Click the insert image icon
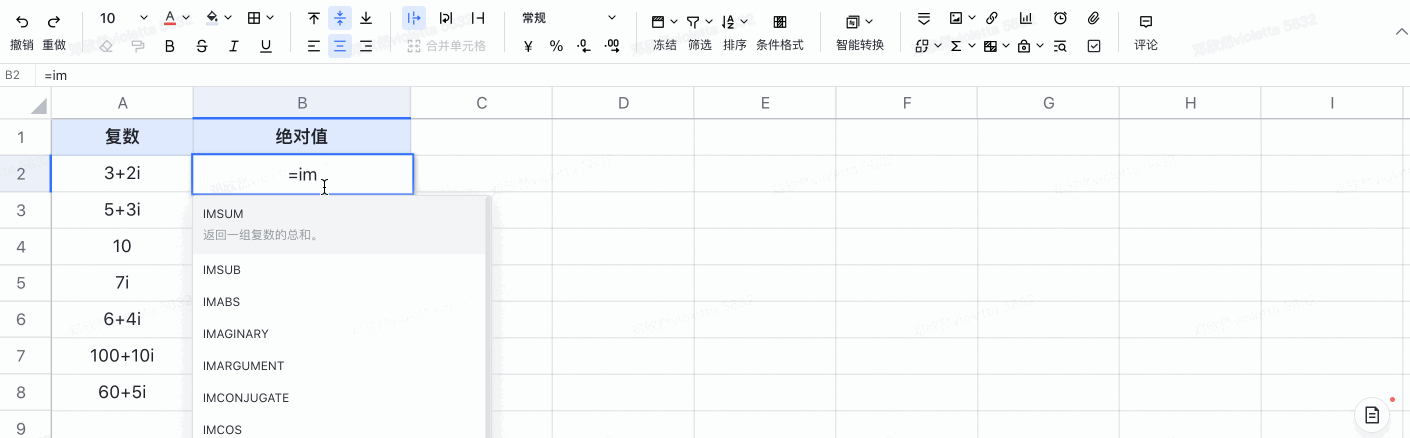The width and height of the screenshot is (1410, 438). (956, 18)
